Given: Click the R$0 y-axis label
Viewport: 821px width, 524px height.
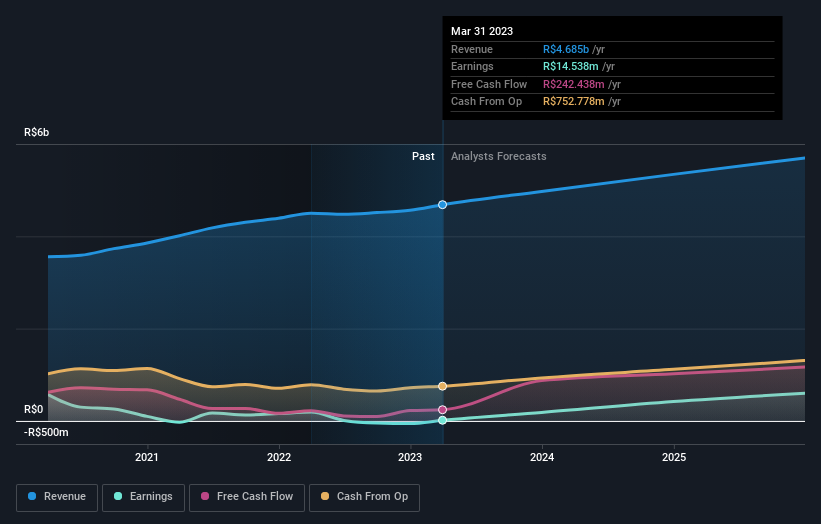Looking at the screenshot, I should pyautogui.click(x=34, y=409).
